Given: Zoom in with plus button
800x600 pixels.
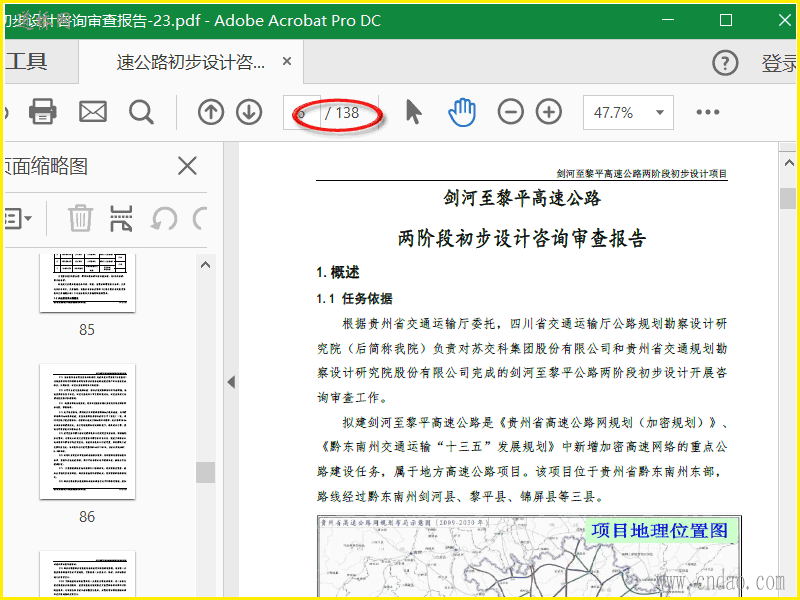Looking at the screenshot, I should [549, 112].
